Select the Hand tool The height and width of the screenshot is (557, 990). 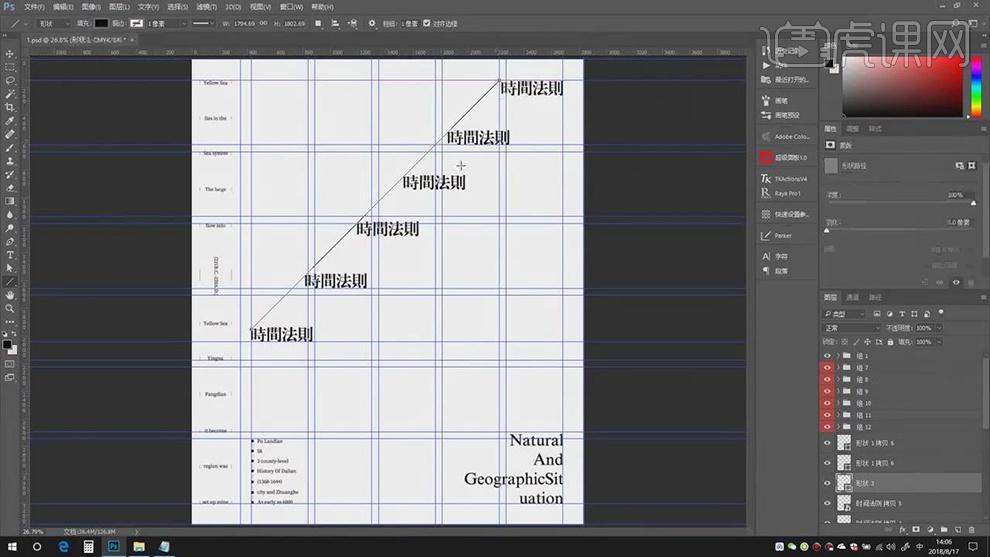click(10, 295)
